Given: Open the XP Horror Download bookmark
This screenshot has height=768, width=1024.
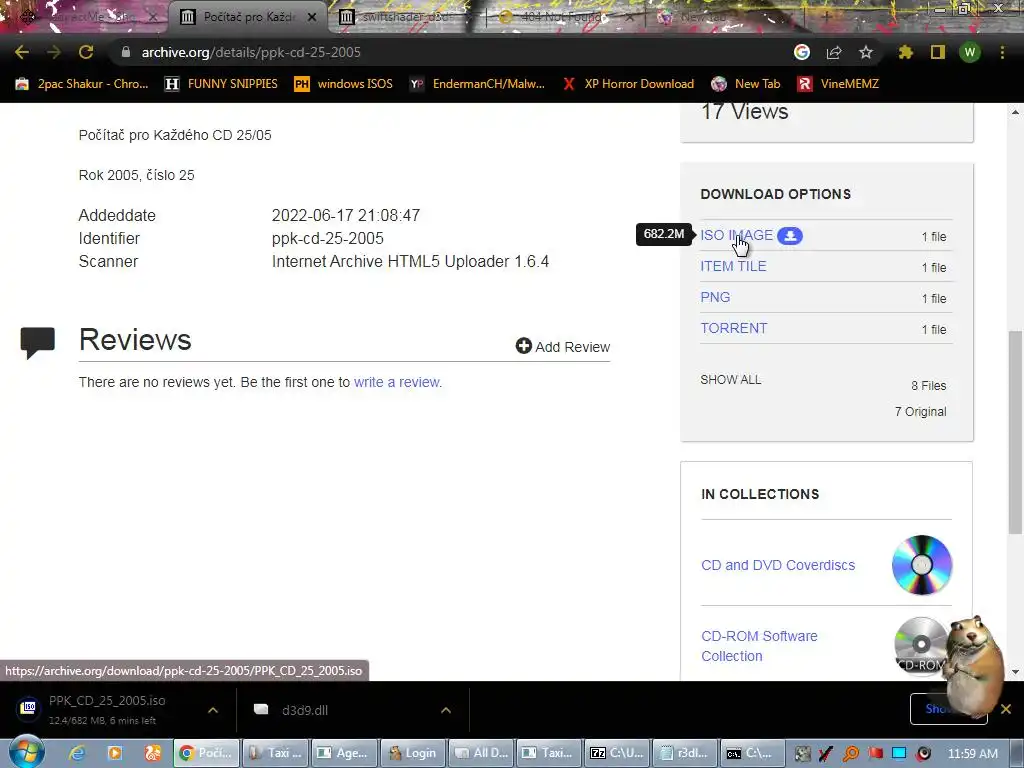Looking at the screenshot, I should point(628,84).
